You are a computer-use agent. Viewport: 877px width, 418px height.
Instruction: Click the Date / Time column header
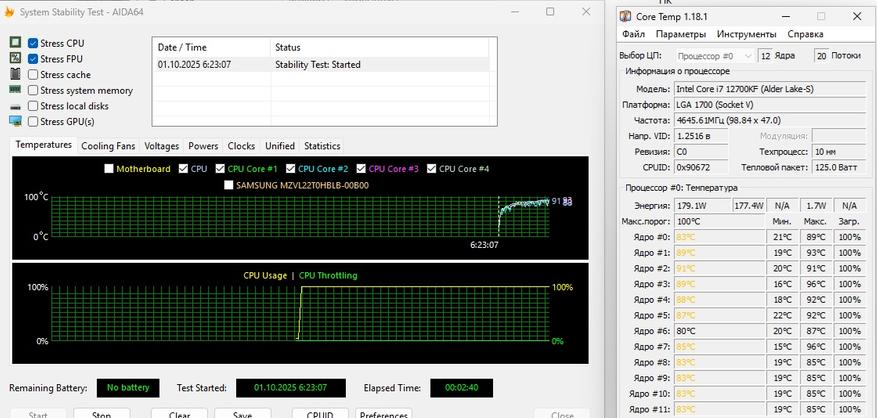[211, 48]
